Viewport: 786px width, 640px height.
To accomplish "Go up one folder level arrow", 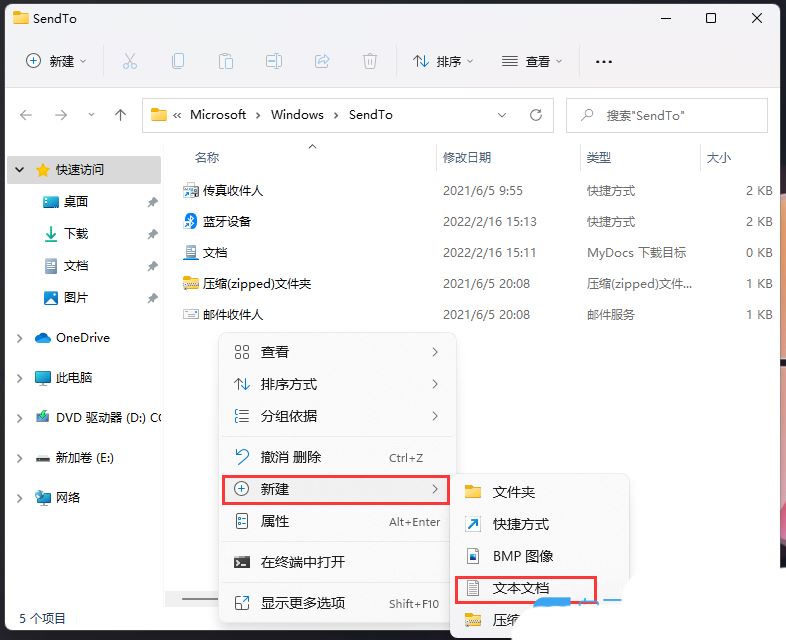I will click(x=121, y=115).
